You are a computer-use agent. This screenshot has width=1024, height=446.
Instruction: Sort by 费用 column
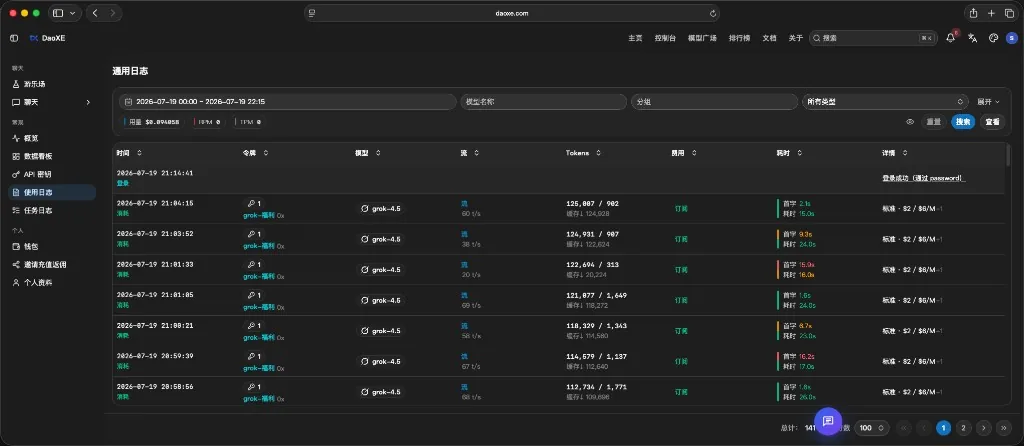pos(684,153)
